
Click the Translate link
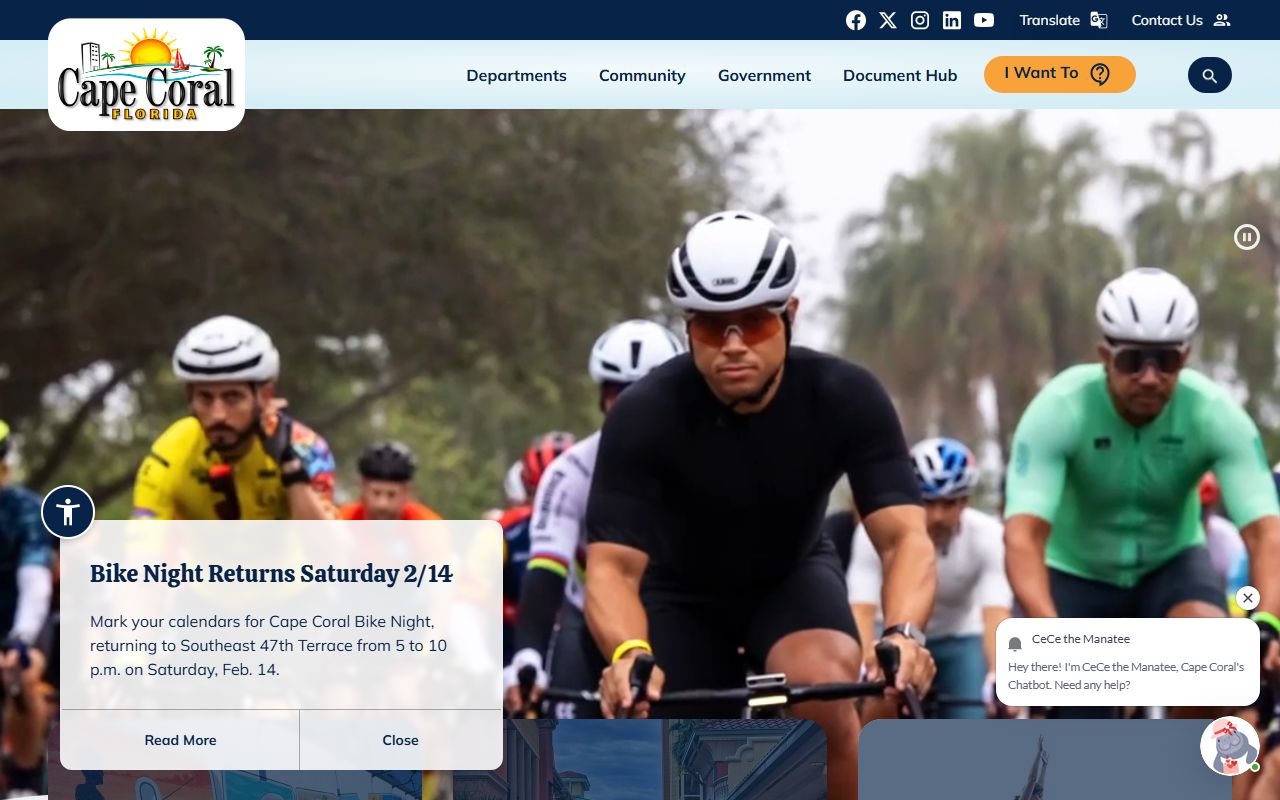click(x=1049, y=20)
